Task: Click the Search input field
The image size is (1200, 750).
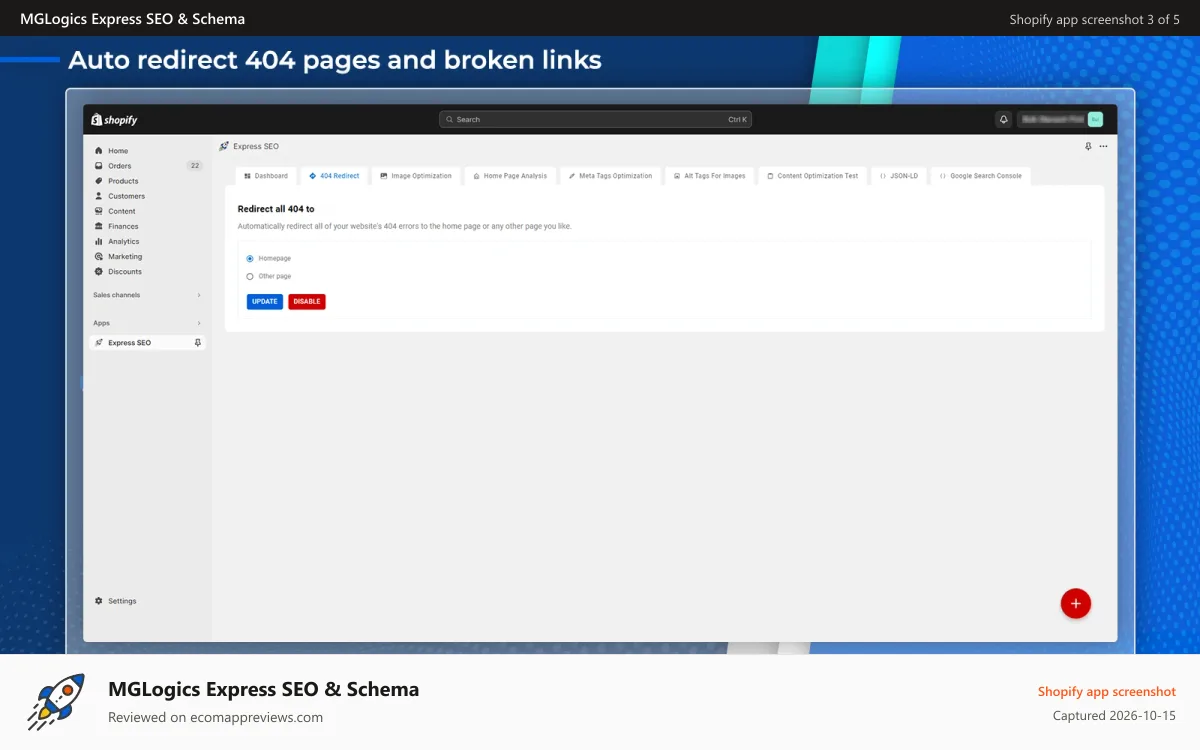Action: [595, 119]
